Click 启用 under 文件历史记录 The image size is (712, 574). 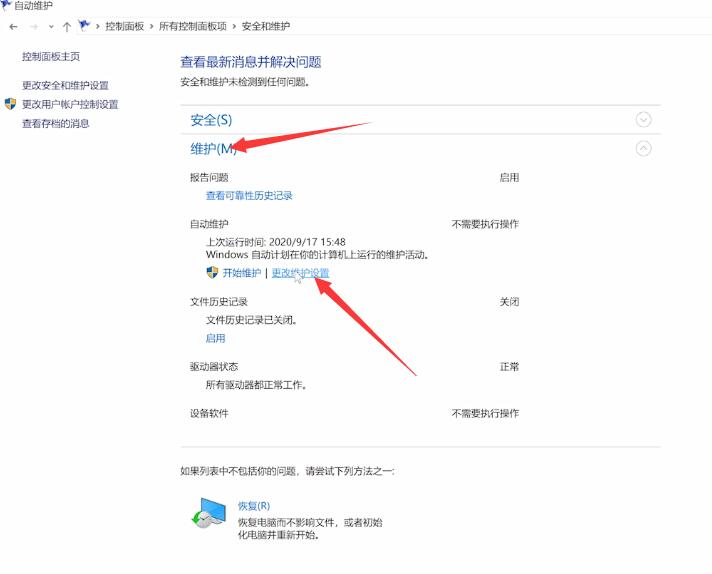(x=215, y=338)
